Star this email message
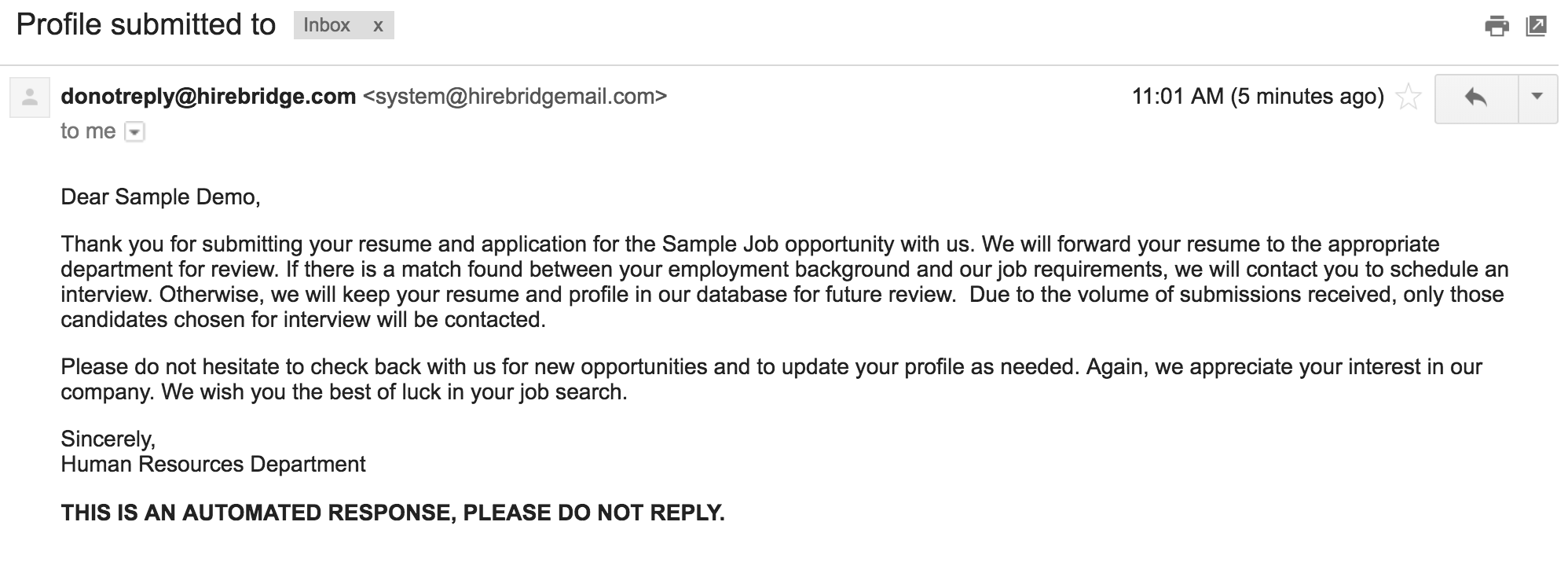Image resolution: width=1568 pixels, height=577 pixels. (x=1409, y=97)
